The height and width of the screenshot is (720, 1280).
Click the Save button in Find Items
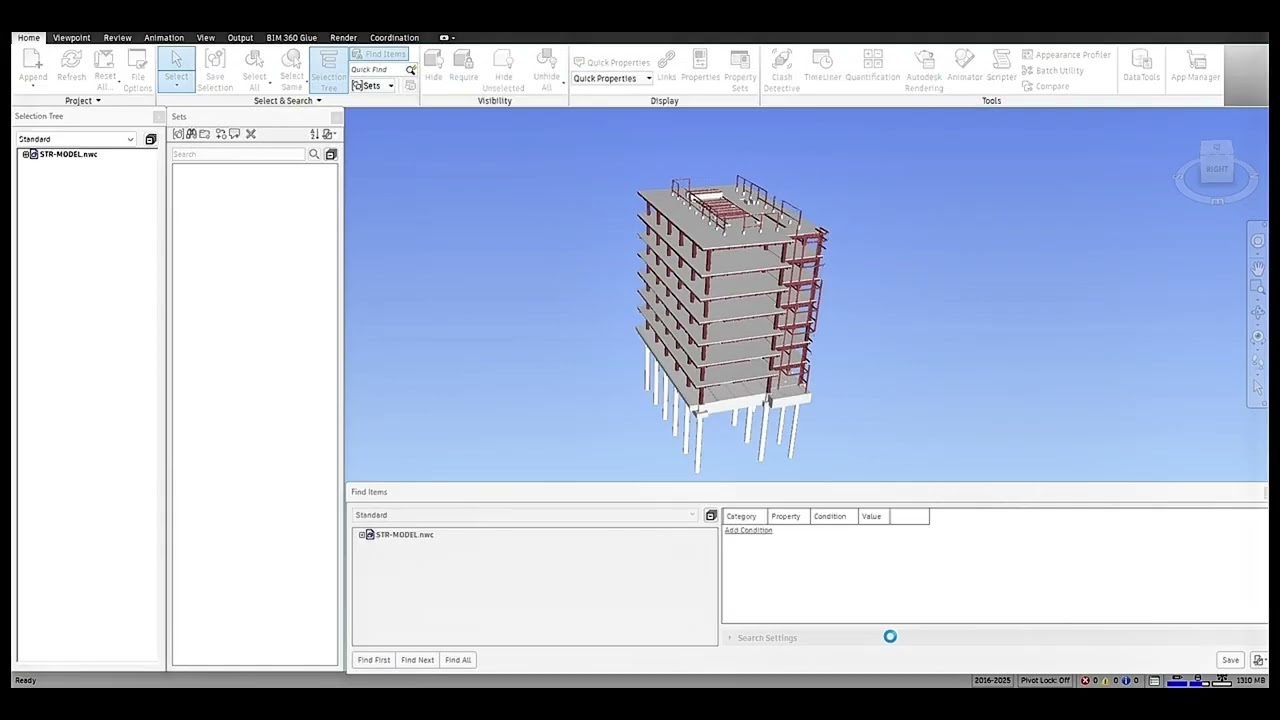click(1230, 660)
